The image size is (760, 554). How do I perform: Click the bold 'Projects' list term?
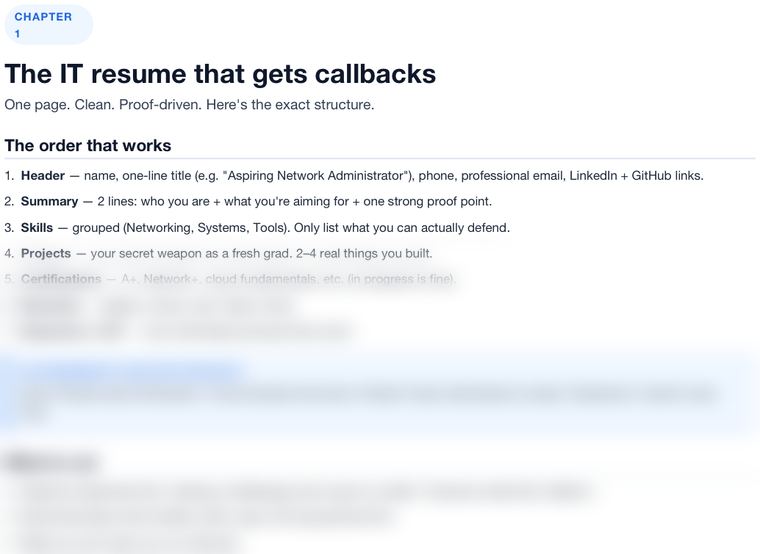point(46,253)
